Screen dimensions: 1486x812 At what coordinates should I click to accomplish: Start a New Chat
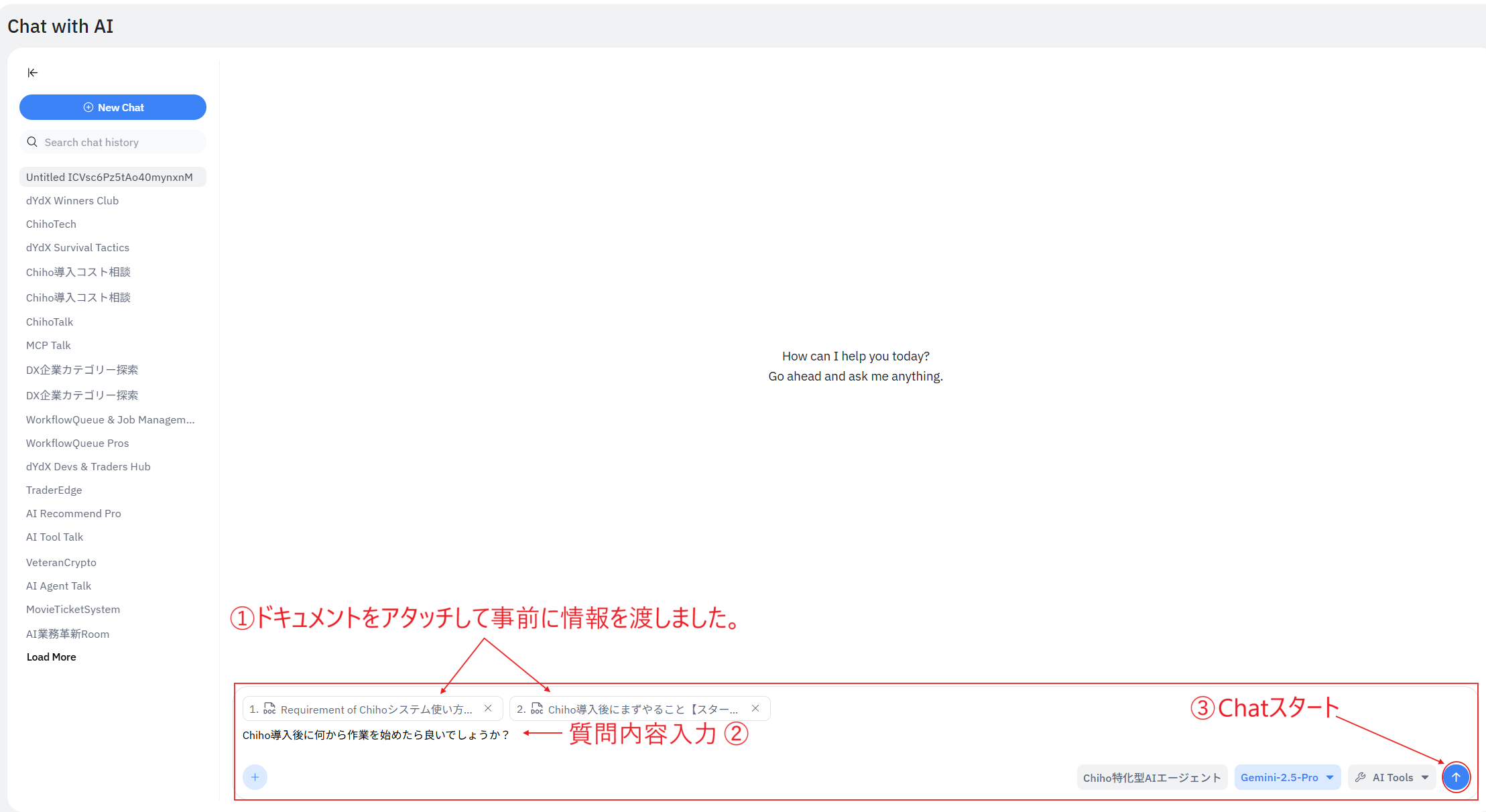click(x=113, y=107)
